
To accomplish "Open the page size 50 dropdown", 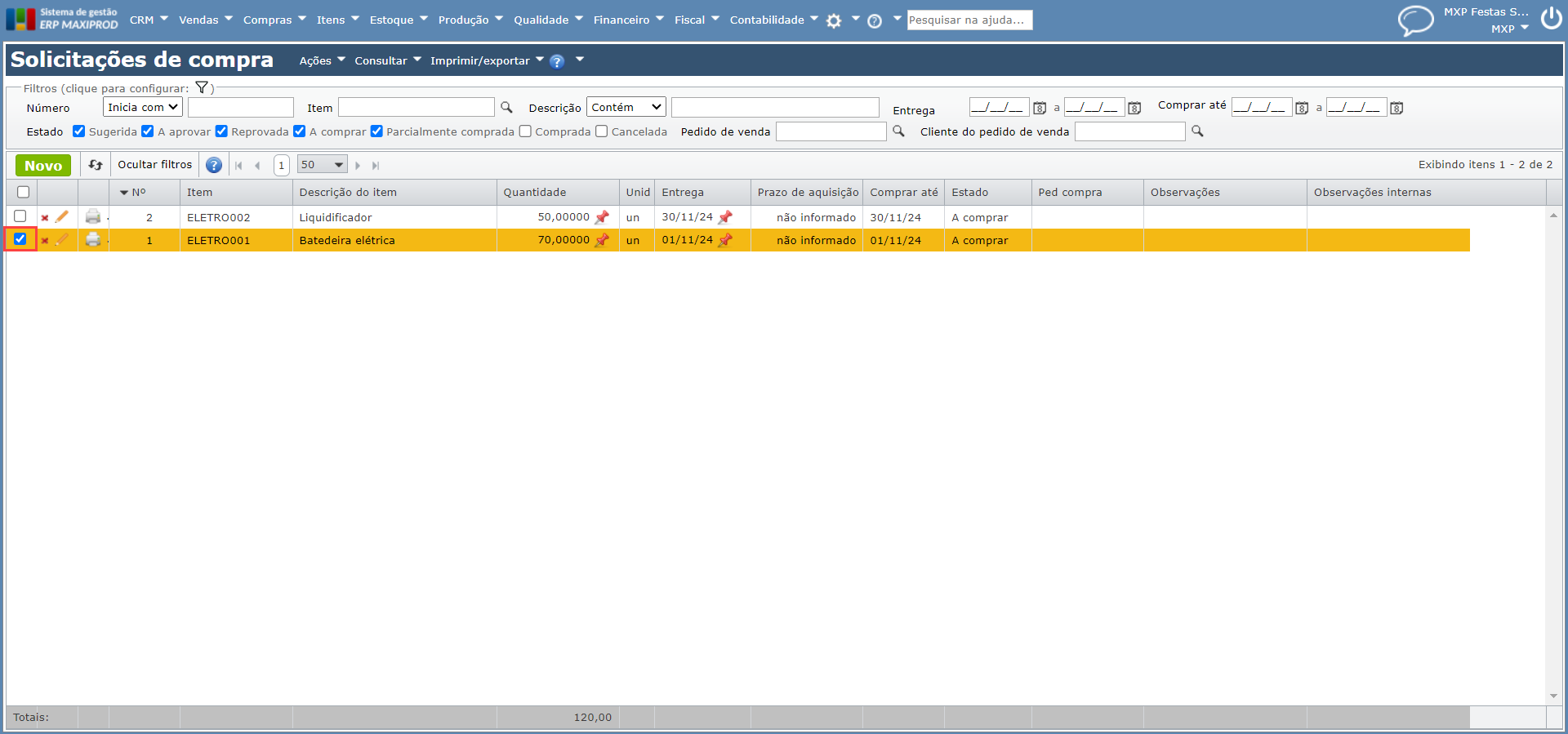I will pyautogui.click(x=323, y=165).
